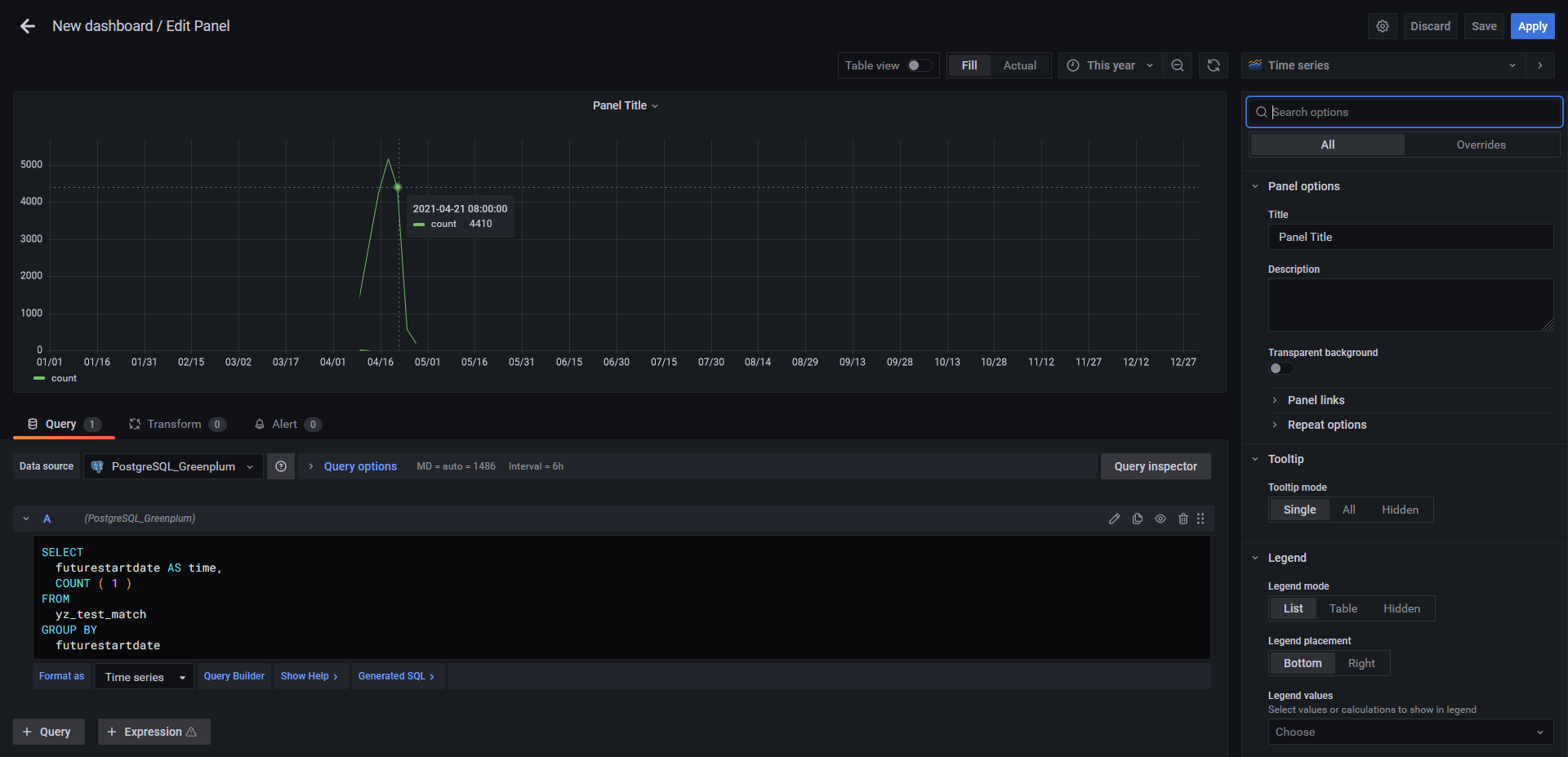Image resolution: width=1568 pixels, height=757 pixels.
Task: Collapse the Tooltip section
Action: click(x=1285, y=459)
